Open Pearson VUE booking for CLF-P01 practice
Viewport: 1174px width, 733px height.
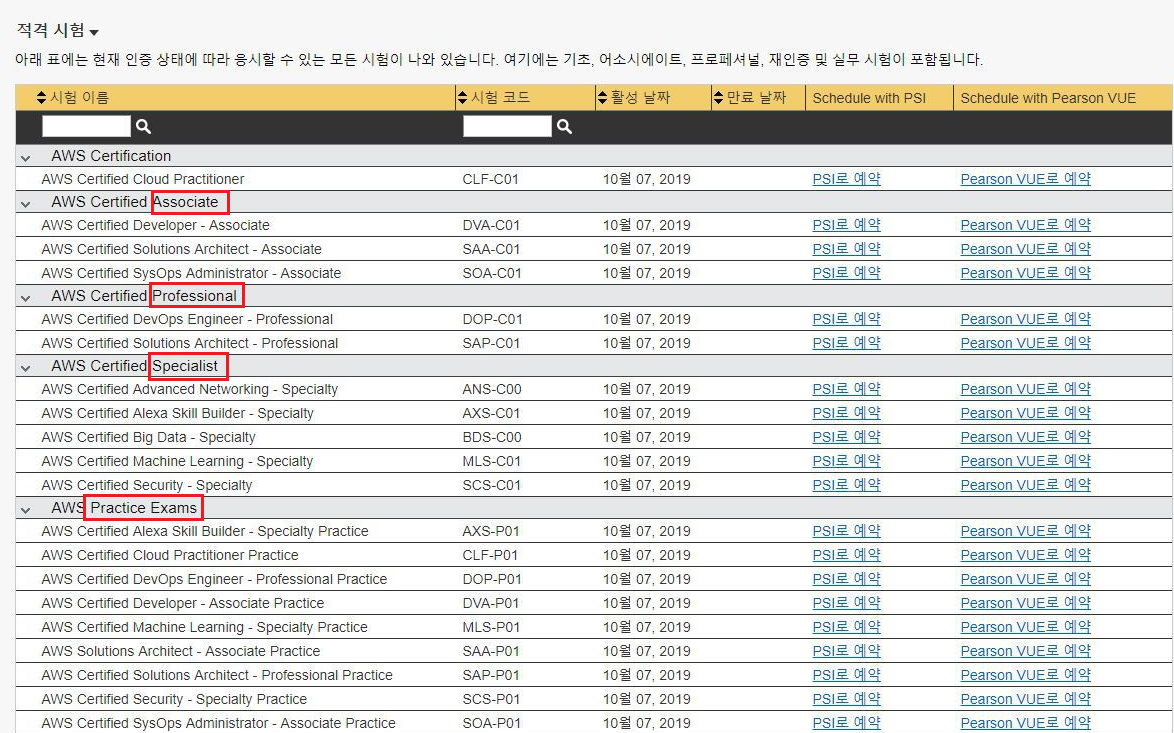pos(1026,555)
